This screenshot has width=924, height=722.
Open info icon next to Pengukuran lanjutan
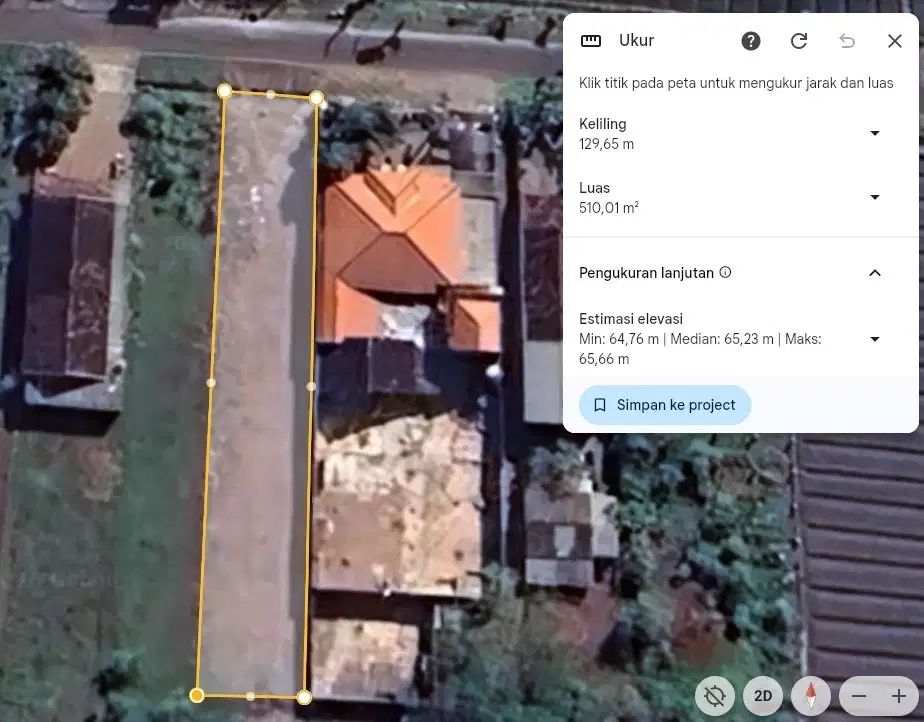tap(726, 272)
